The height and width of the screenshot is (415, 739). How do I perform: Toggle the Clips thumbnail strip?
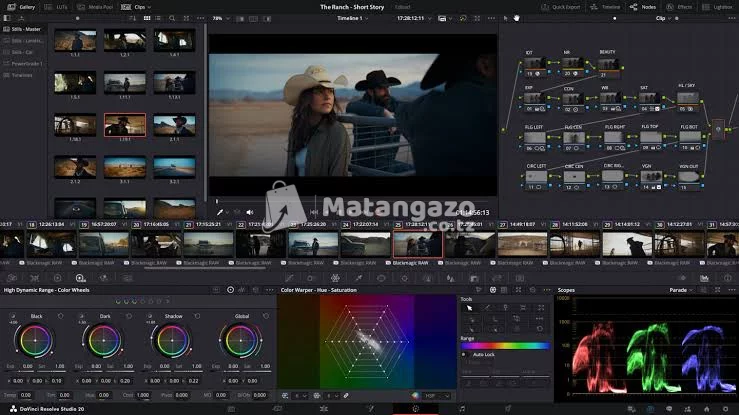[133, 7]
